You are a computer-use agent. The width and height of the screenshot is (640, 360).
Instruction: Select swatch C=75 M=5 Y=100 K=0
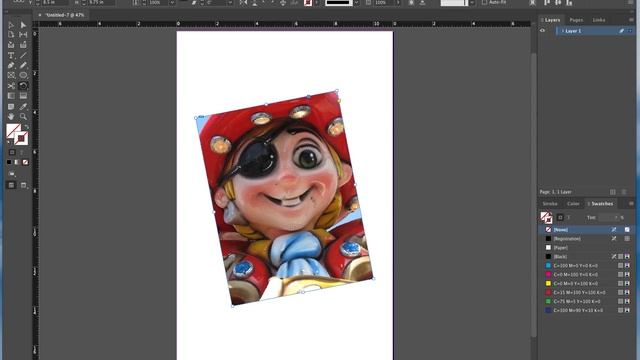[587, 302]
